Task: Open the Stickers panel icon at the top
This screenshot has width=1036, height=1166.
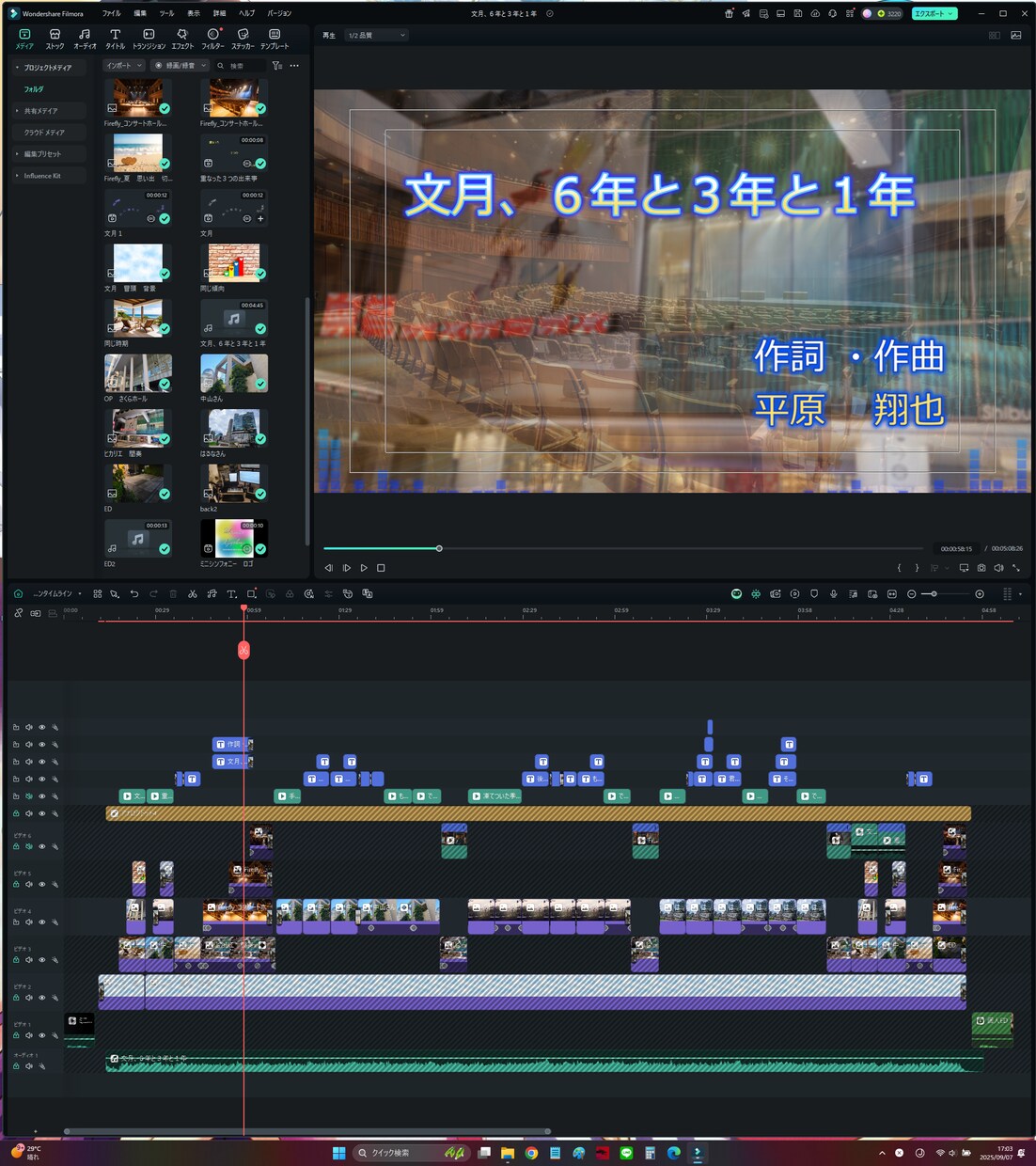Action: (243, 37)
